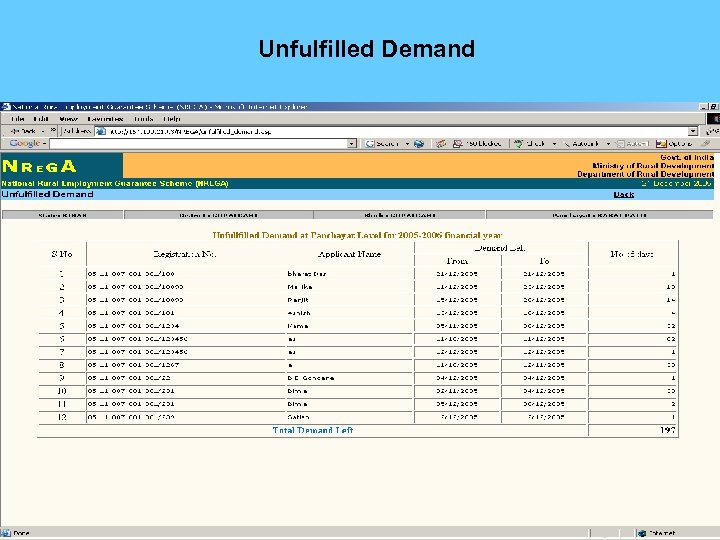Click applicant name in row 9
The height and width of the screenshot is (540, 720).
310,378
